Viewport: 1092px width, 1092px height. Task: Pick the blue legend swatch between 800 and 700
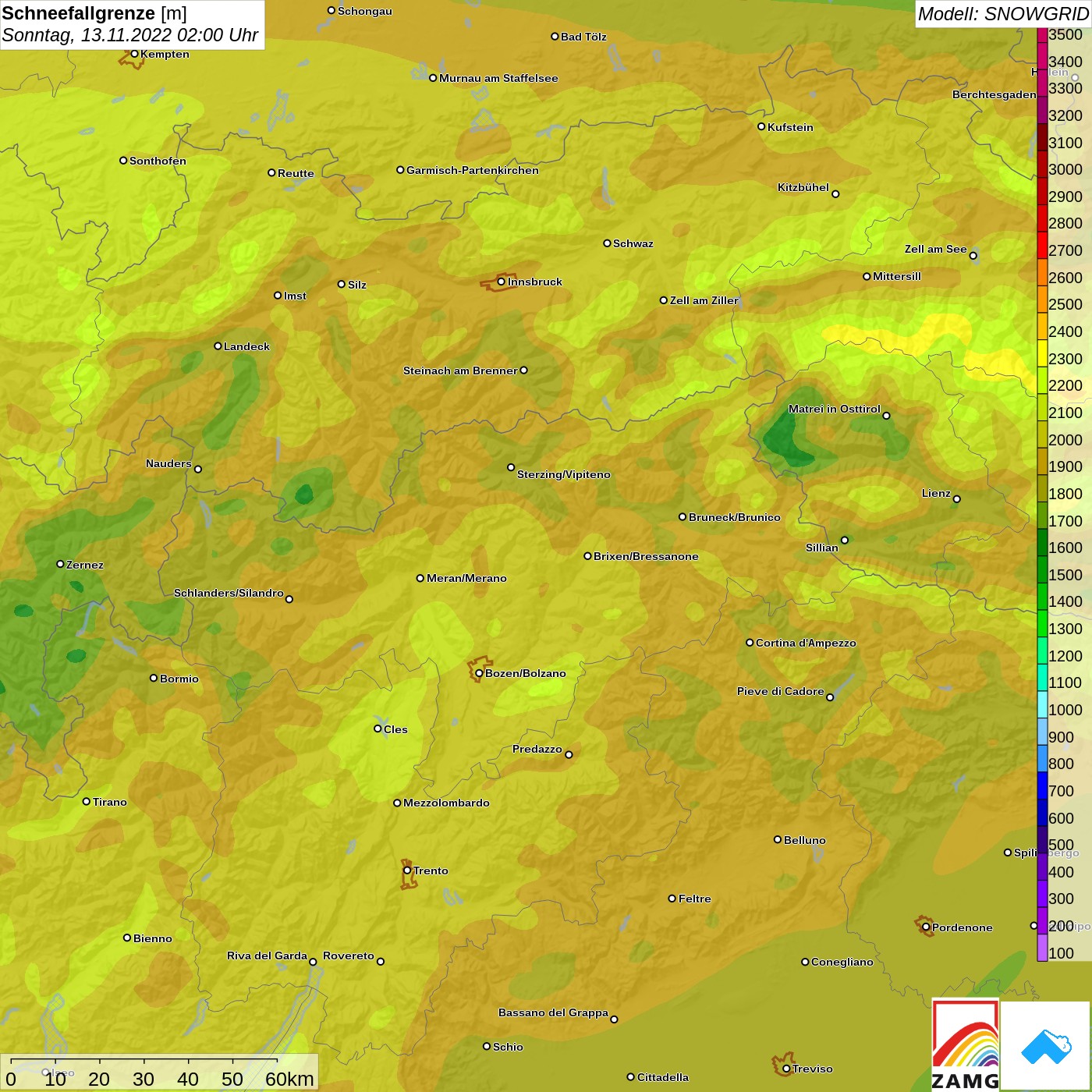[1042, 785]
